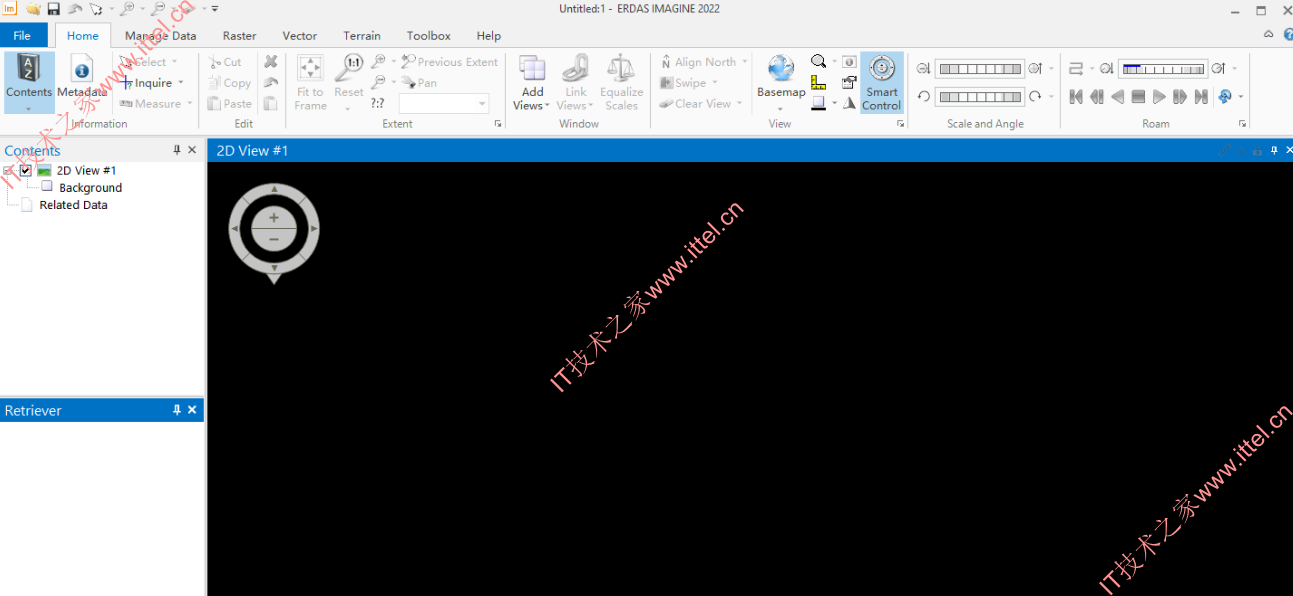Viewport: 1293px width, 596px height.
Task: Click the Add Views icon
Action: click(x=532, y=69)
